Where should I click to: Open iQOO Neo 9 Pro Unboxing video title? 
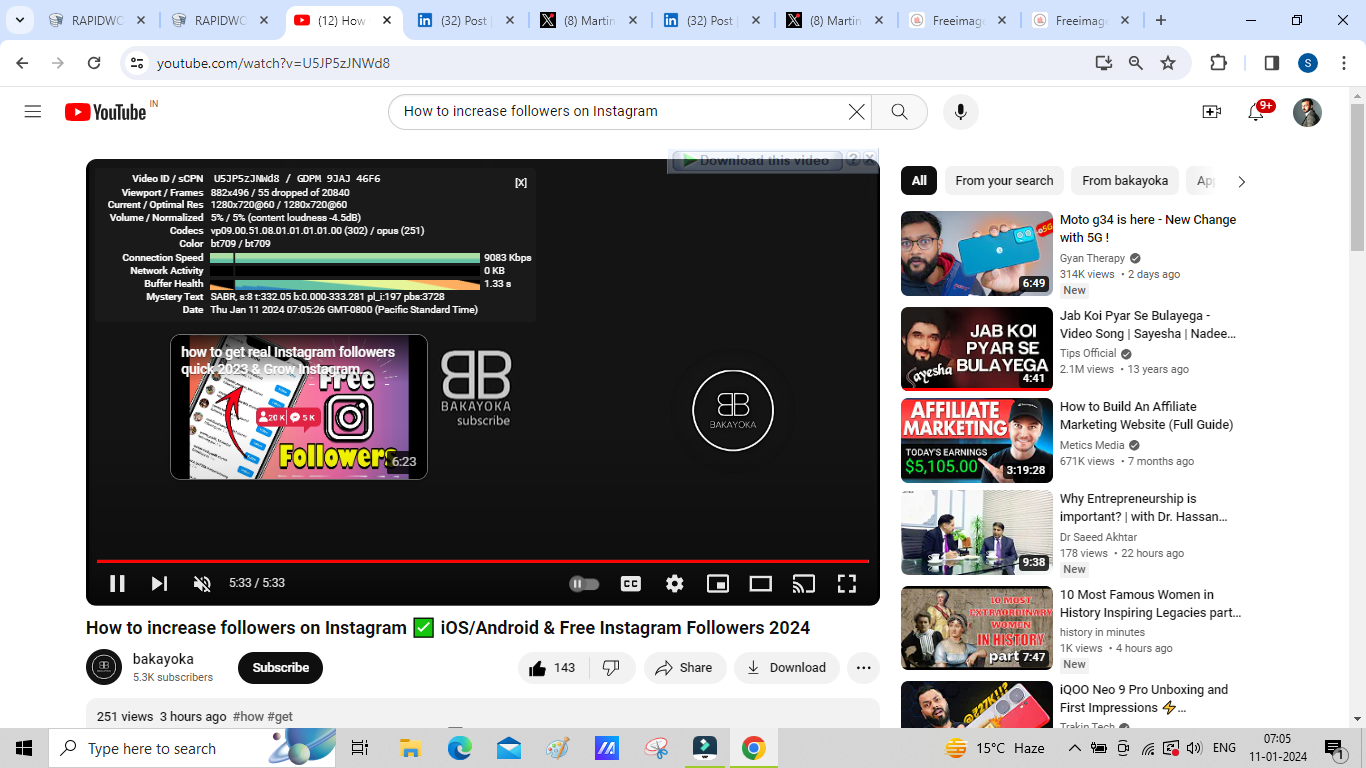click(x=1144, y=699)
